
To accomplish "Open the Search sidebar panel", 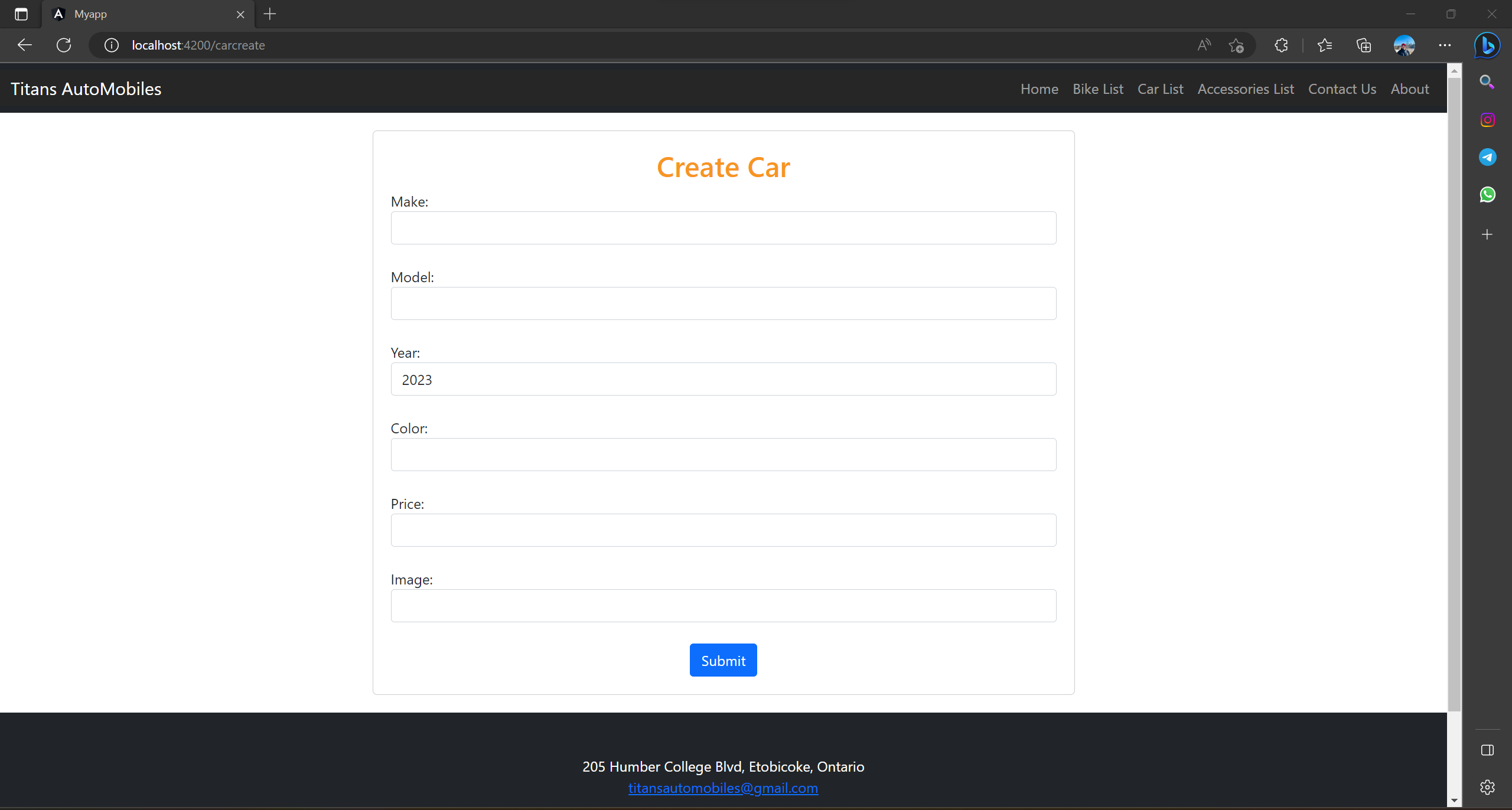I will click(1487, 82).
